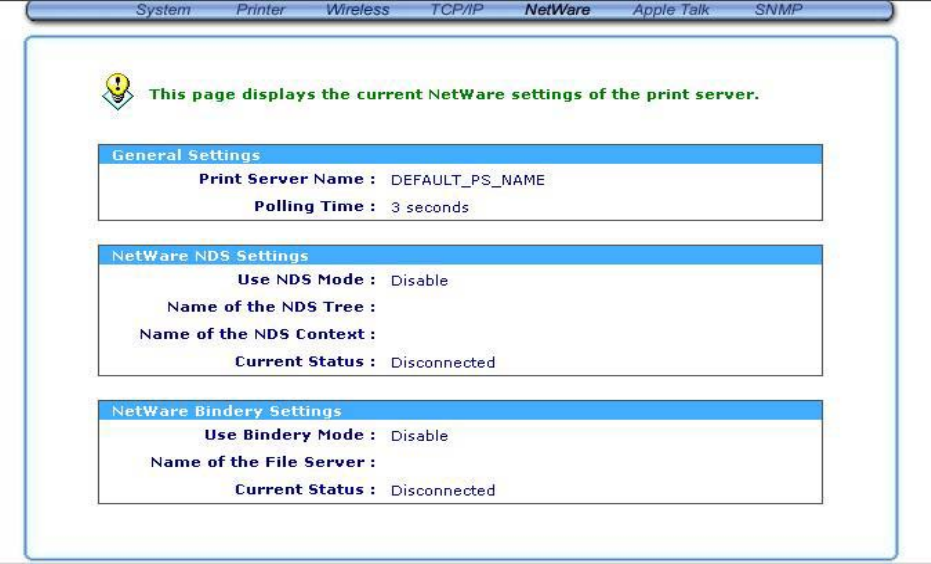Click the Name of the File Server label

[263, 462]
